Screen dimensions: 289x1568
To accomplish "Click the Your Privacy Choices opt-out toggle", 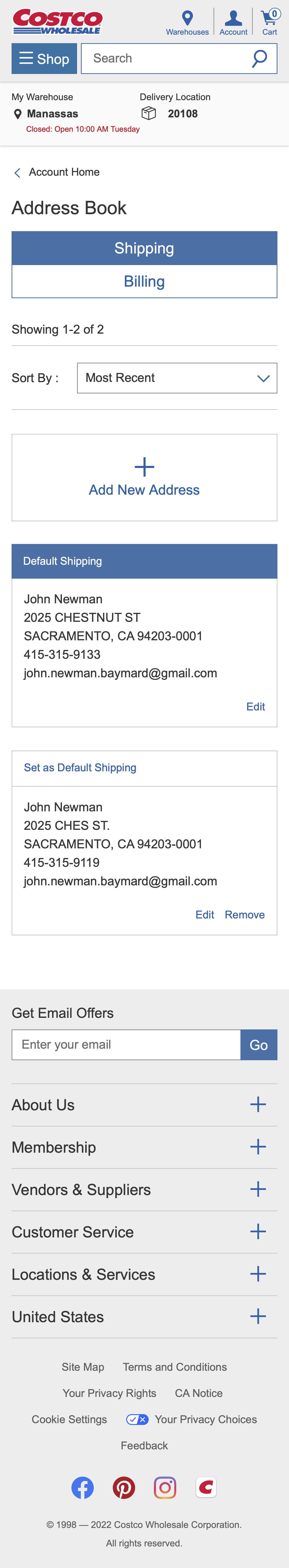I will coord(136,1420).
